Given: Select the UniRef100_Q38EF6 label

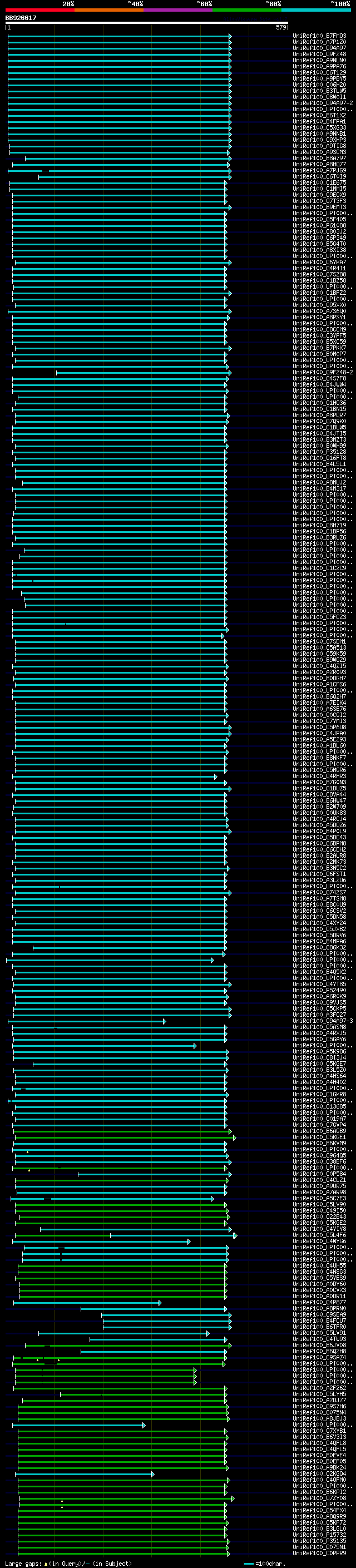Looking at the screenshot, I should (x=319, y=1161).
